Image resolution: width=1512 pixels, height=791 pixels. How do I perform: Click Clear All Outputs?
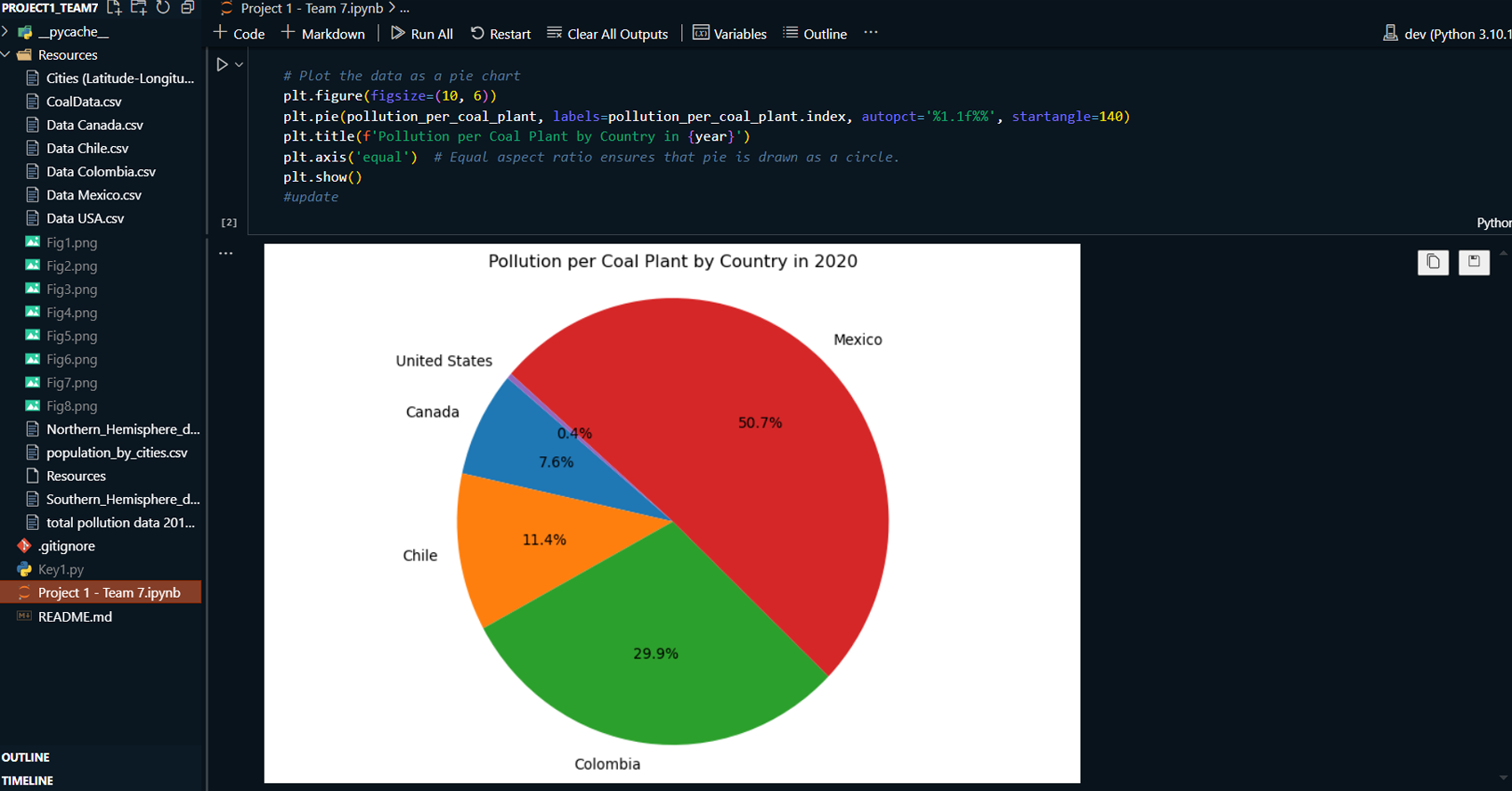pos(607,34)
